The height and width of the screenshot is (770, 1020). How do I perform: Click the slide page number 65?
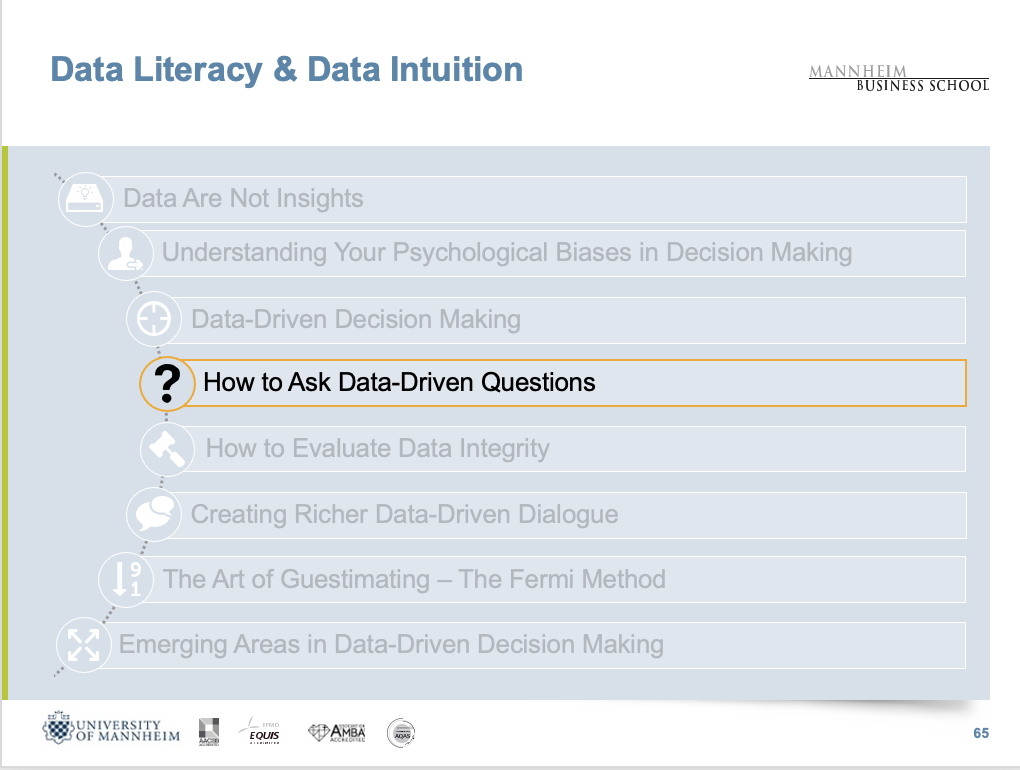click(x=981, y=733)
